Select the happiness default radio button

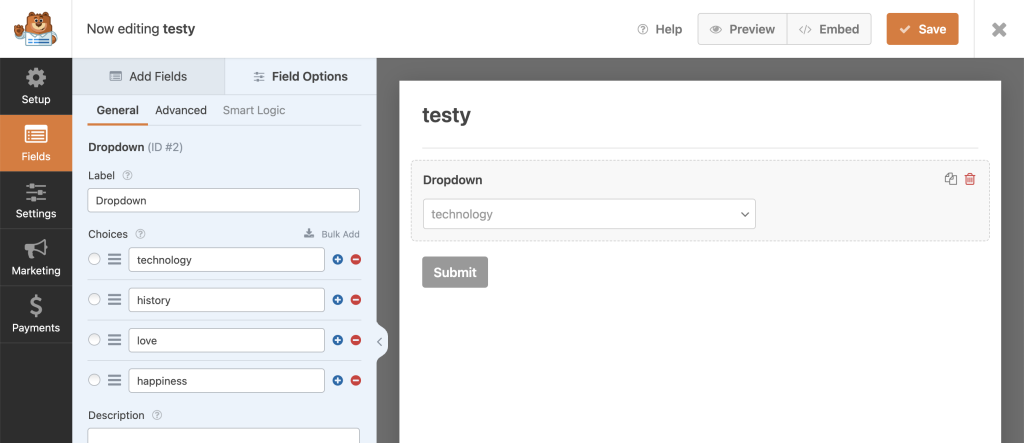[x=95, y=380]
